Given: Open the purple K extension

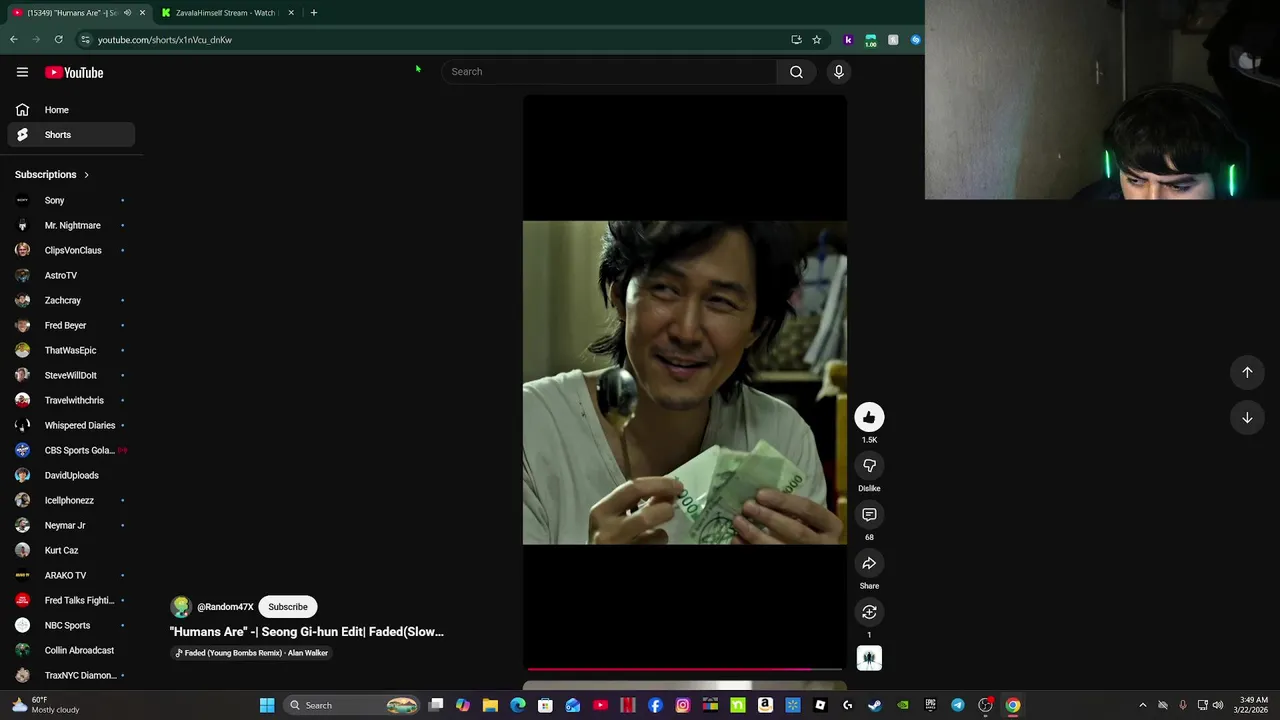Looking at the screenshot, I should tap(848, 40).
